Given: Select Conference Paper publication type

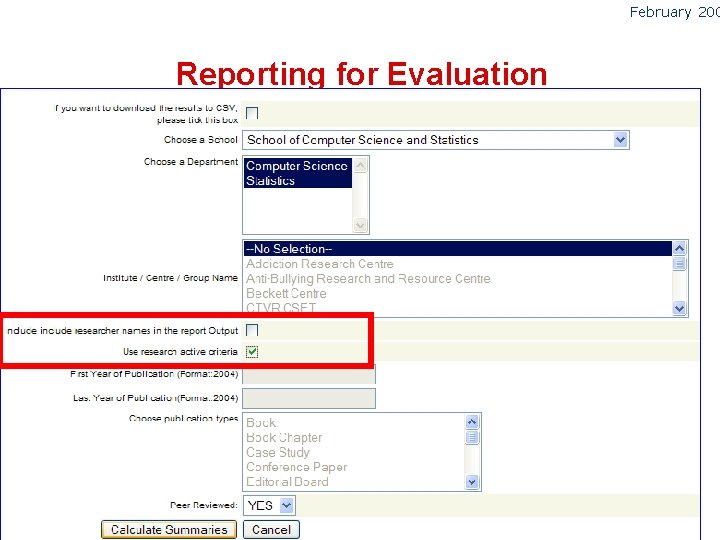Looking at the screenshot, I should [354, 467].
